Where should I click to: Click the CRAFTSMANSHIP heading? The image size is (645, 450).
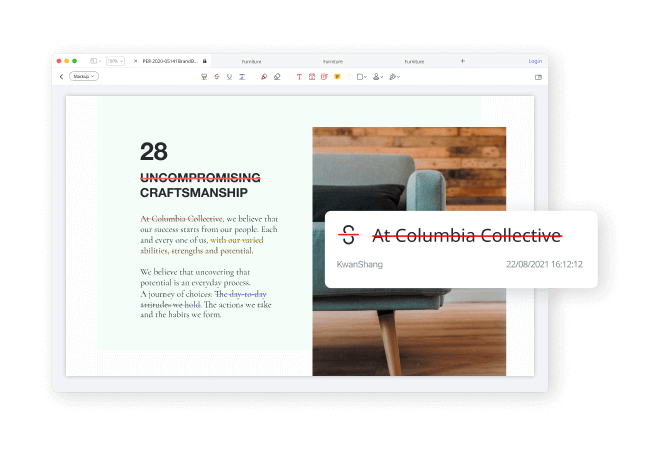pyautogui.click(x=194, y=193)
